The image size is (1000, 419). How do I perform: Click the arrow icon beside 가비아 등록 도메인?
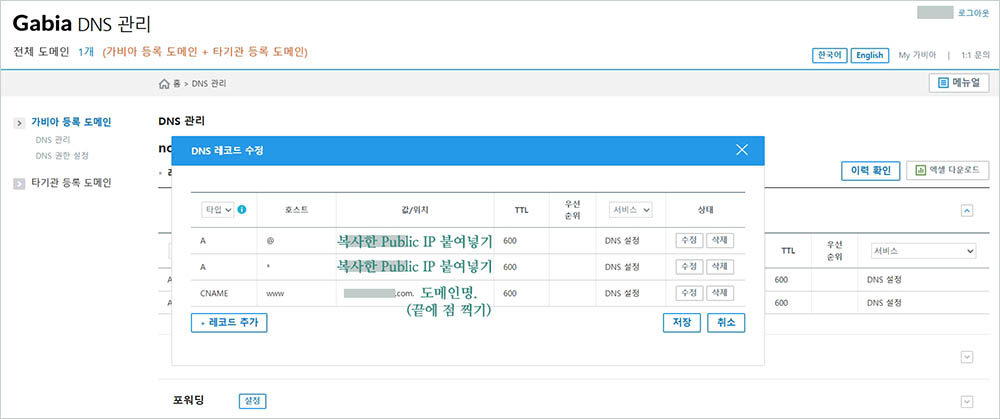pyautogui.click(x=20, y=123)
